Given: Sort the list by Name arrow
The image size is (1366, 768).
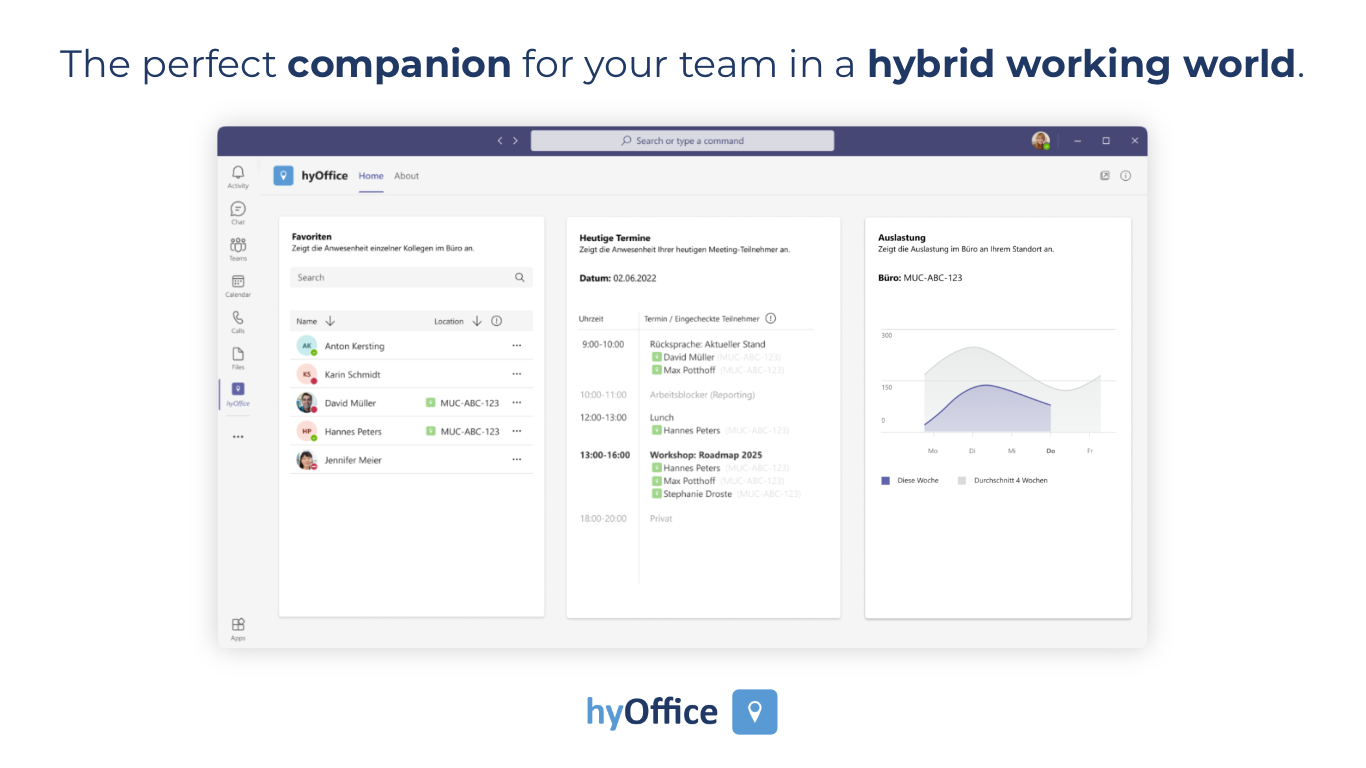Looking at the screenshot, I should tap(330, 321).
